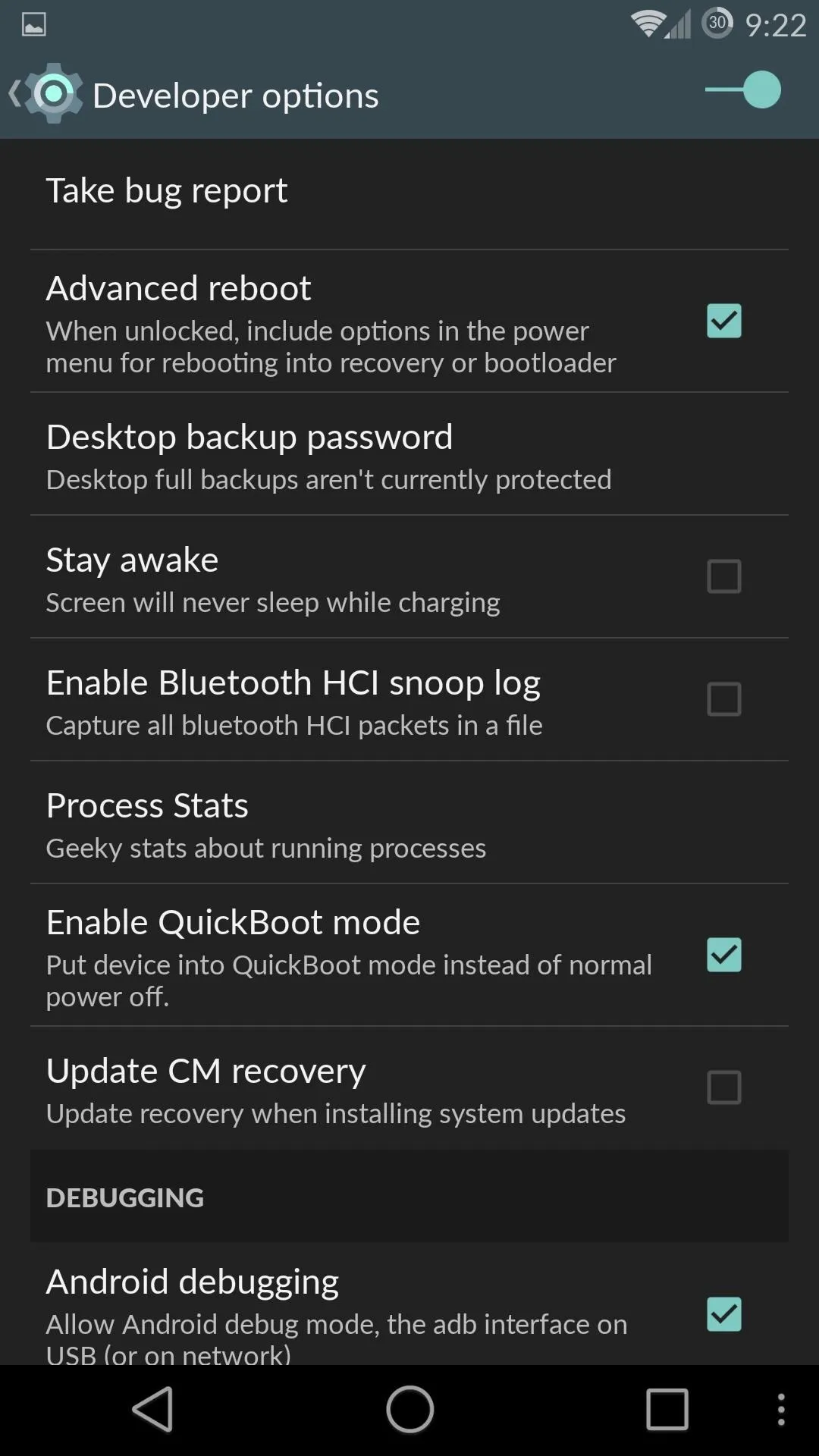Disable the Android debugging checkbox

point(724,1314)
